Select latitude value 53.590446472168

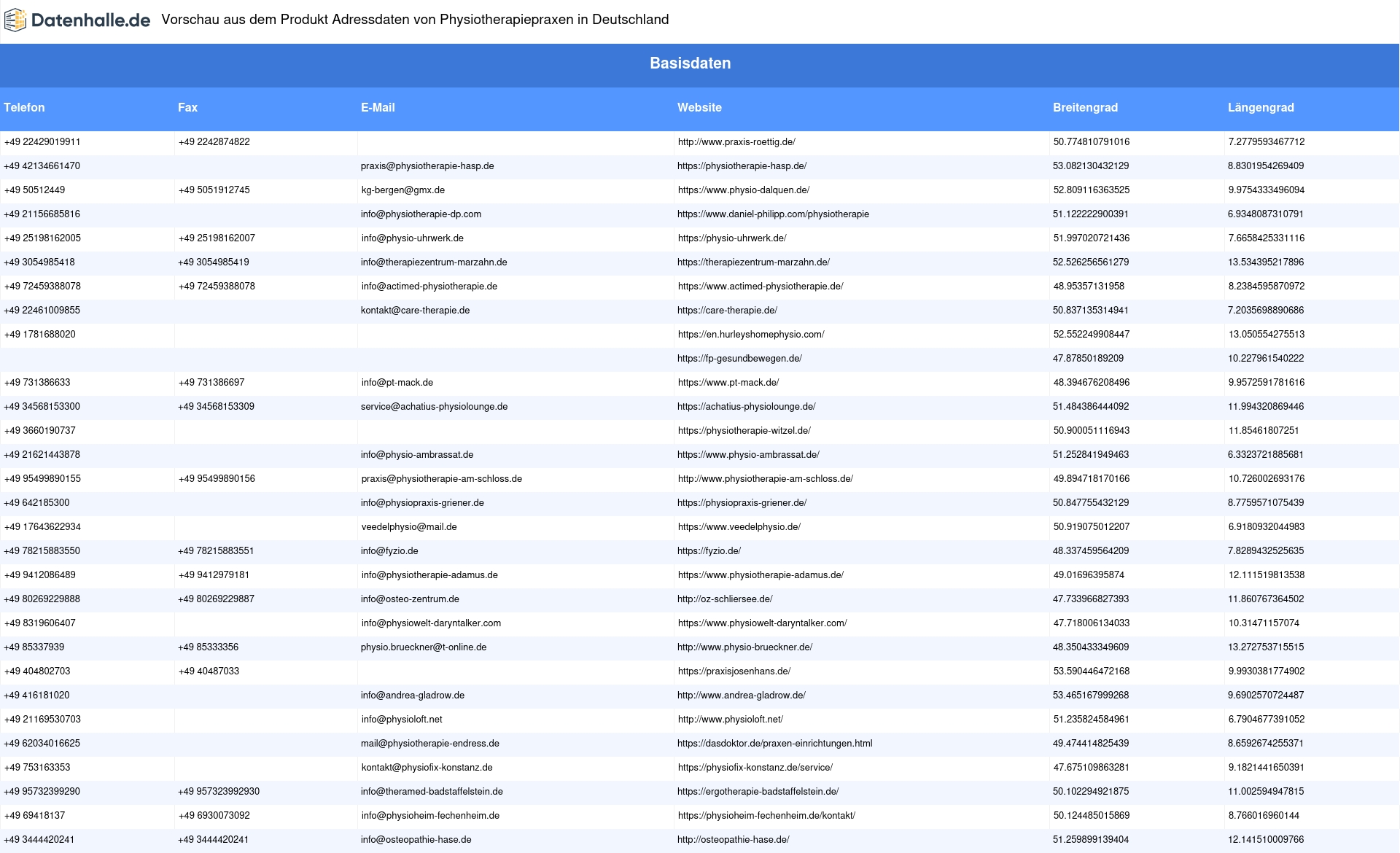pos(1091,671)
